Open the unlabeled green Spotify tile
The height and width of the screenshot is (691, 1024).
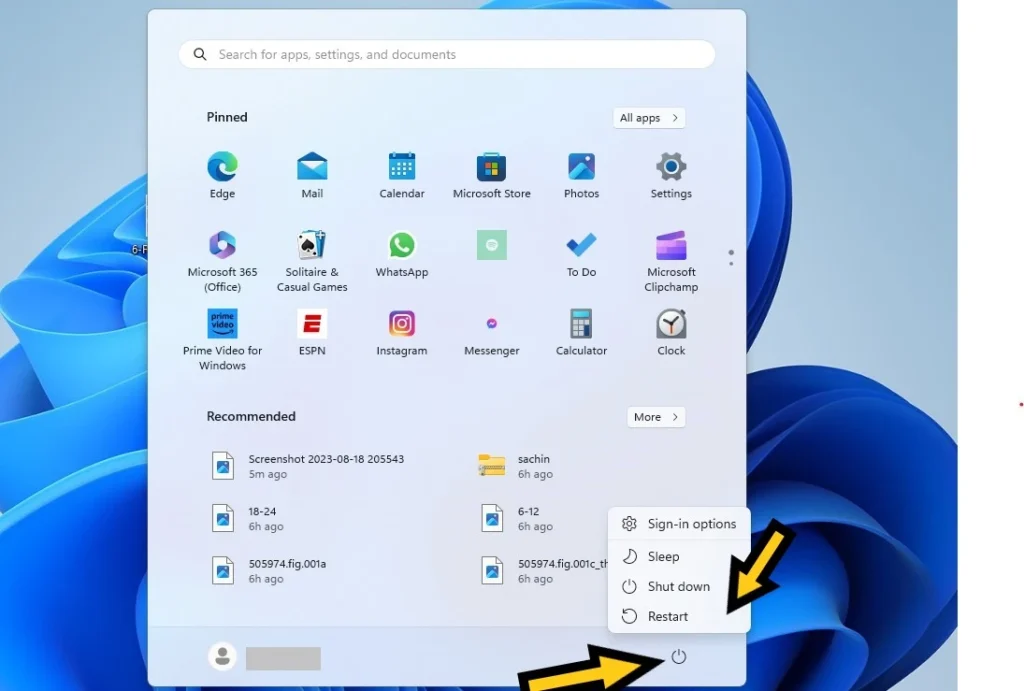coord(492,245)
